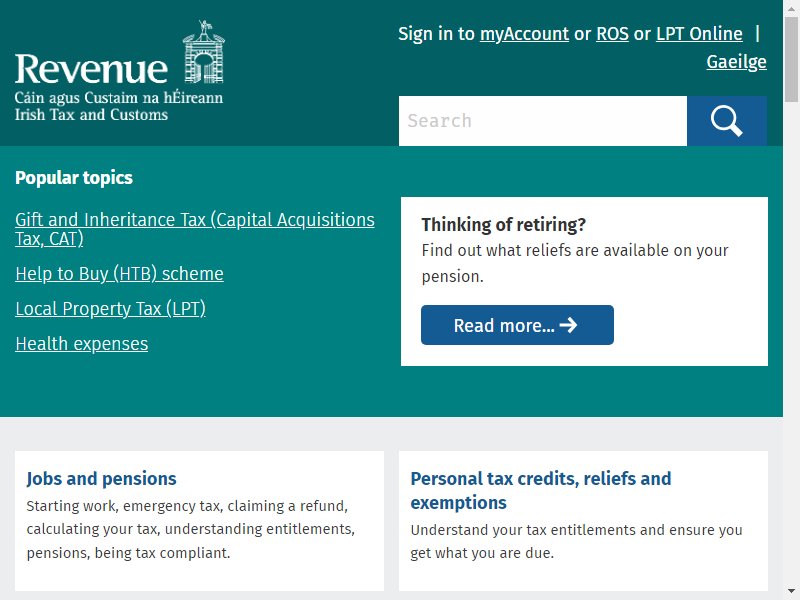Click the vertical scrollbar thumb
Viewport: 800px width, 600px height.
click(791, 60)
